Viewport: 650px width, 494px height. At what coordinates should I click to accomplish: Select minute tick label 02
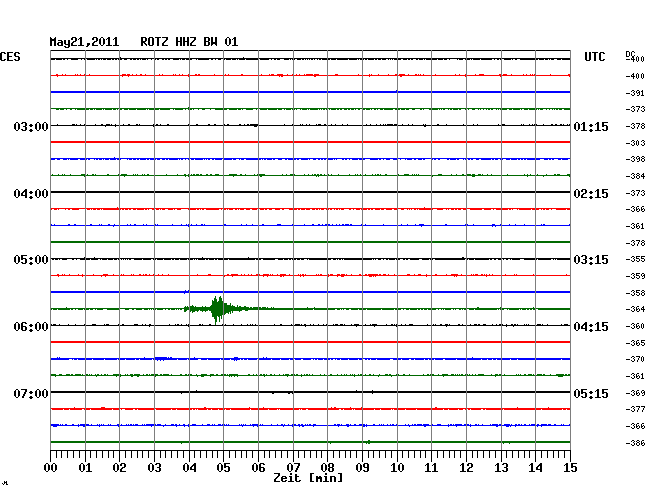119,468
